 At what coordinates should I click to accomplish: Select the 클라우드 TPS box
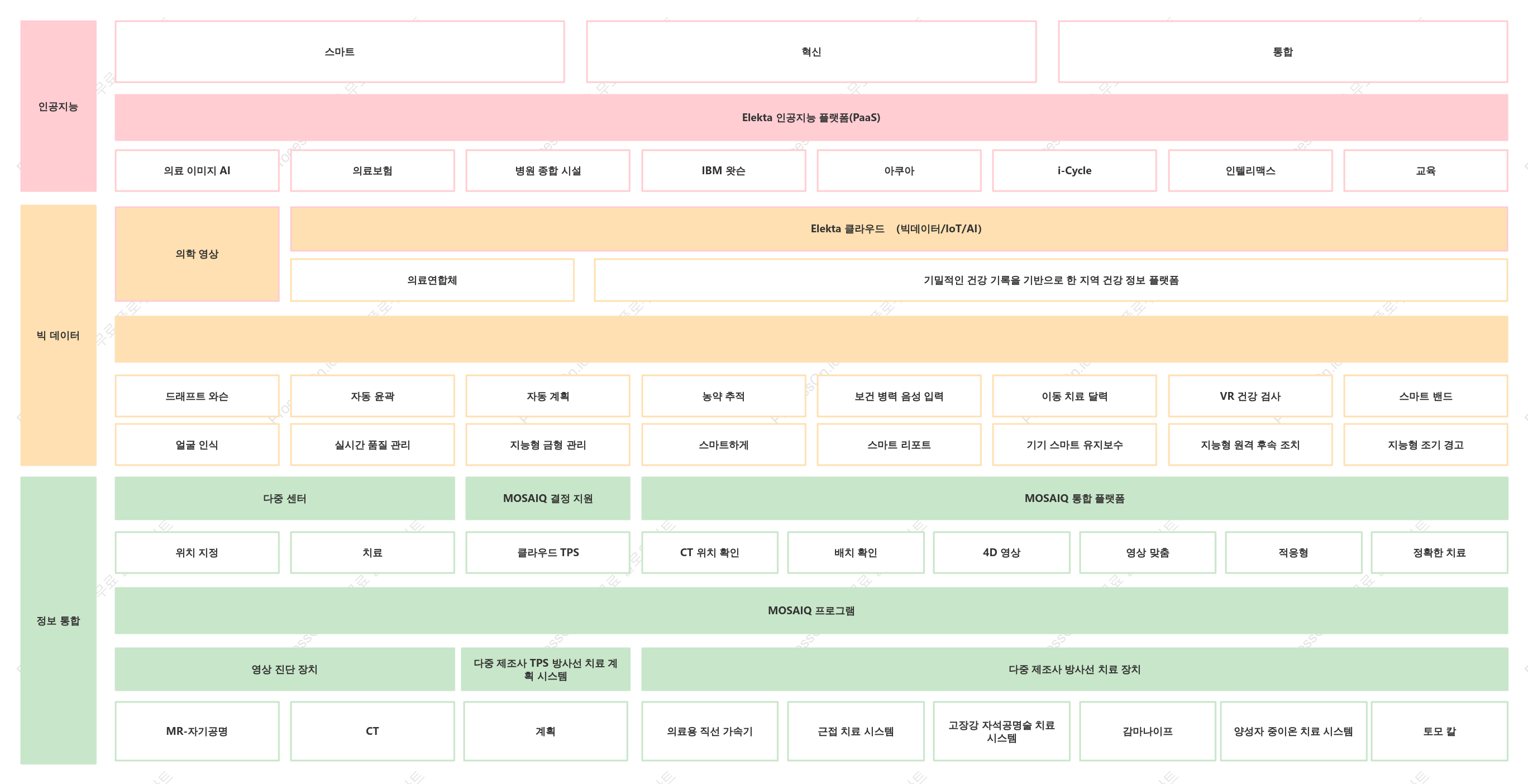pyautogui.click(x=548, y=553)
